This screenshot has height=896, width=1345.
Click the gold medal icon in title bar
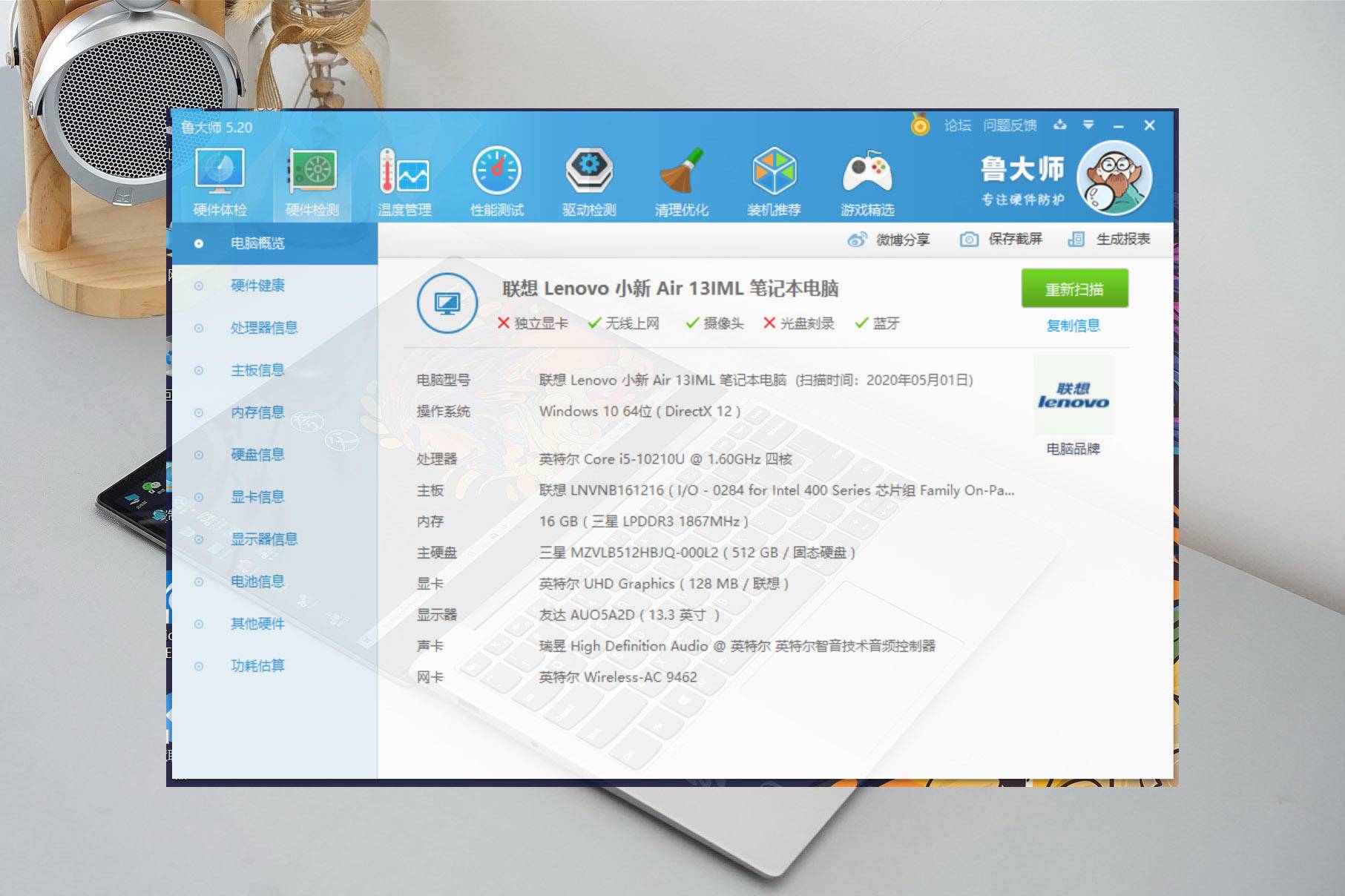[x=920, y=124]
